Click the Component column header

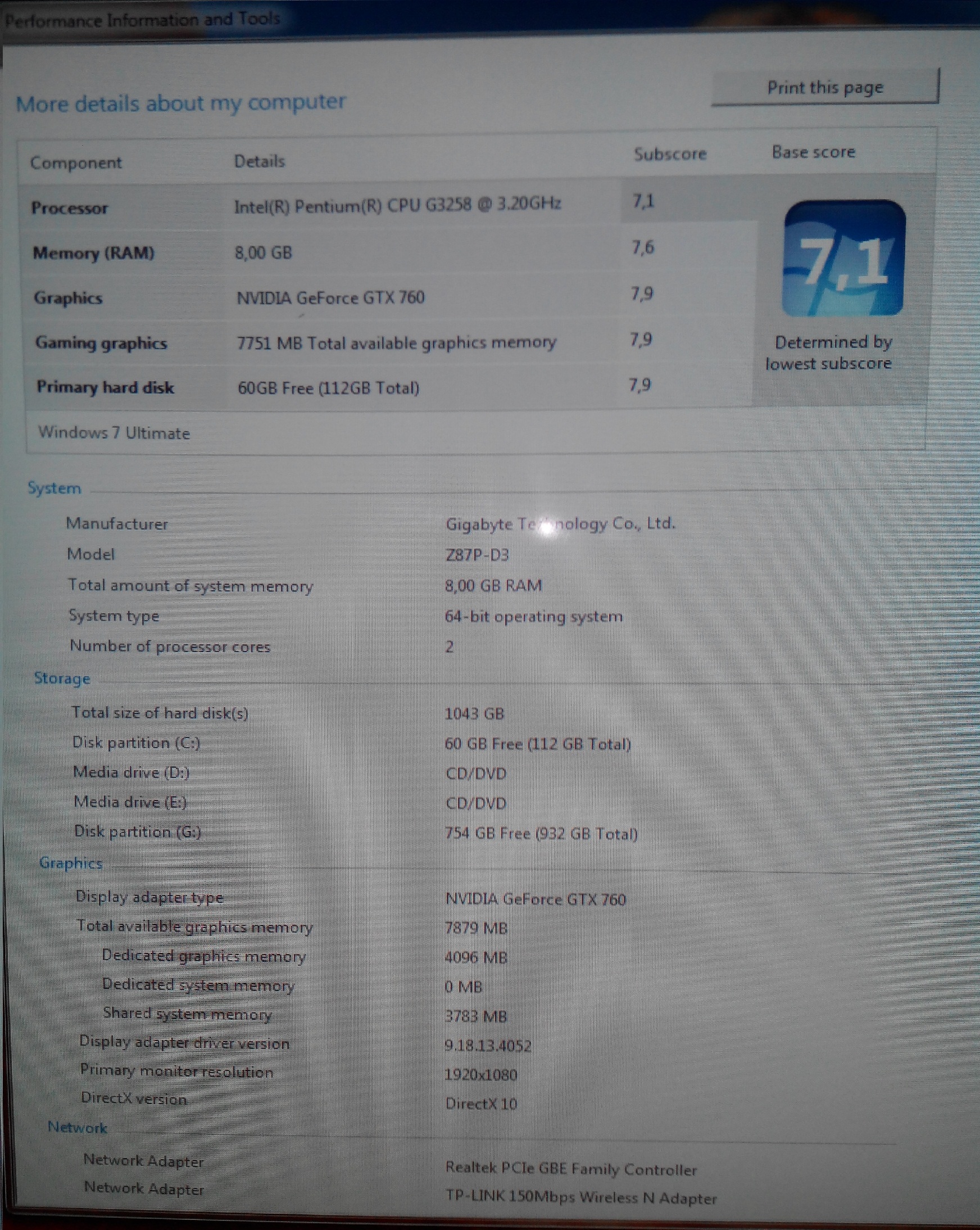click(76, 162)
